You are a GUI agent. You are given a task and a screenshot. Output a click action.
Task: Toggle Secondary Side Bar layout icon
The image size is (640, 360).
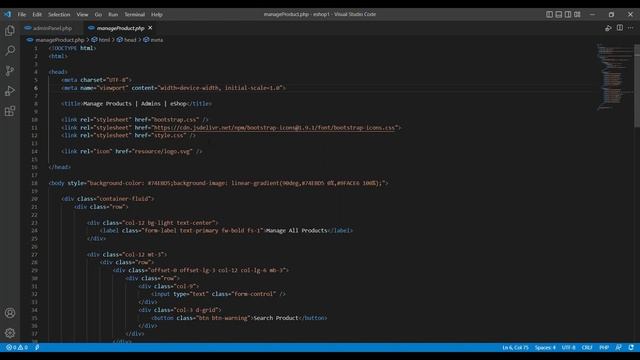[x=568, y=14]
